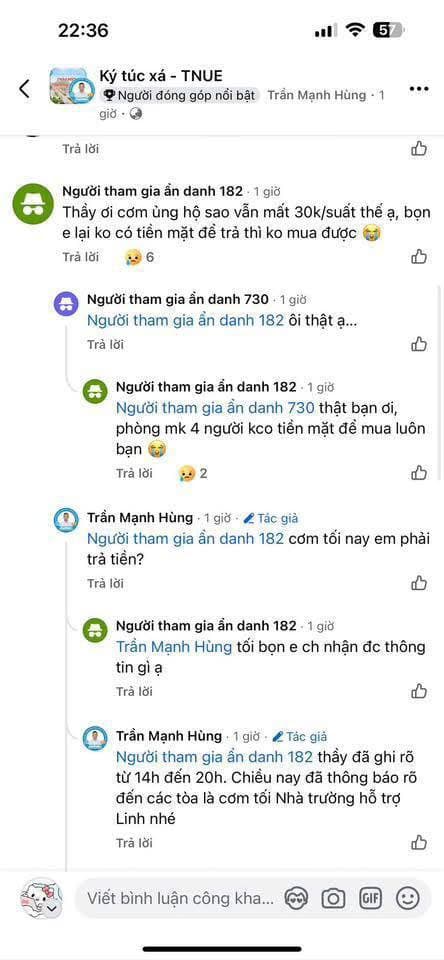Open the camera icon in the comment bar

[333, 898]
